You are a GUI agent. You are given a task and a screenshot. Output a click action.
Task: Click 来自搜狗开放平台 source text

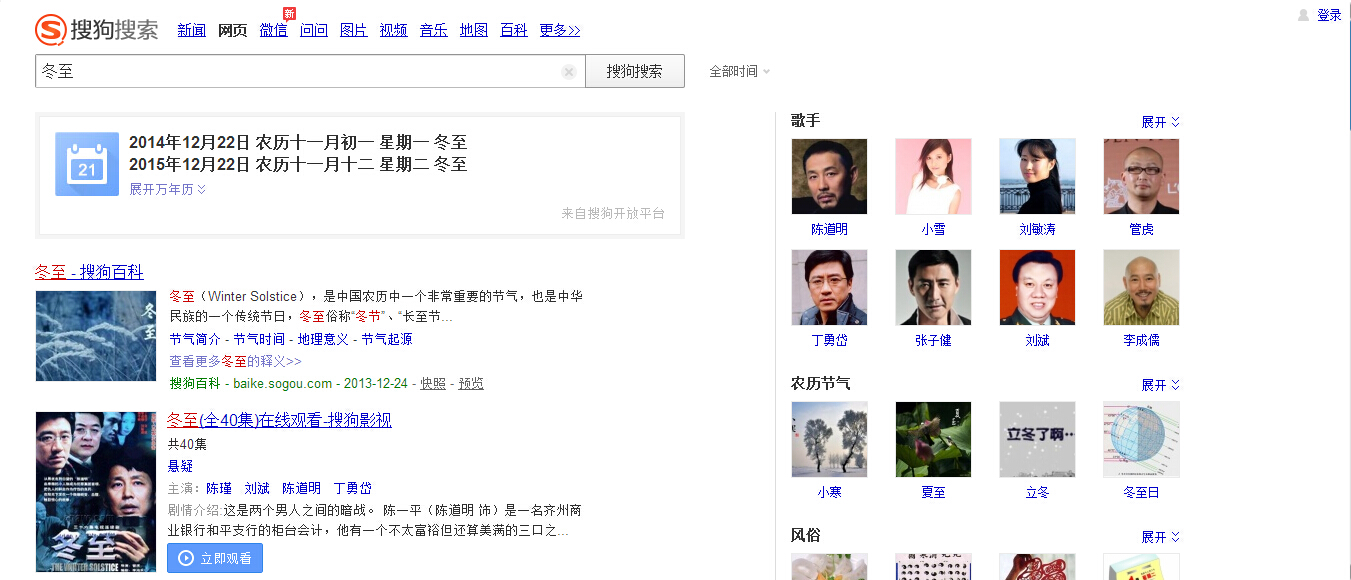pyautogui.click(x=613, y=213)
